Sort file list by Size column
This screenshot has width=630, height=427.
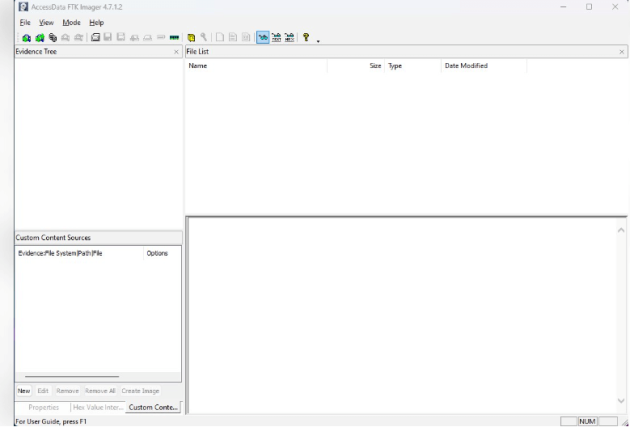(x=356, y=66)
